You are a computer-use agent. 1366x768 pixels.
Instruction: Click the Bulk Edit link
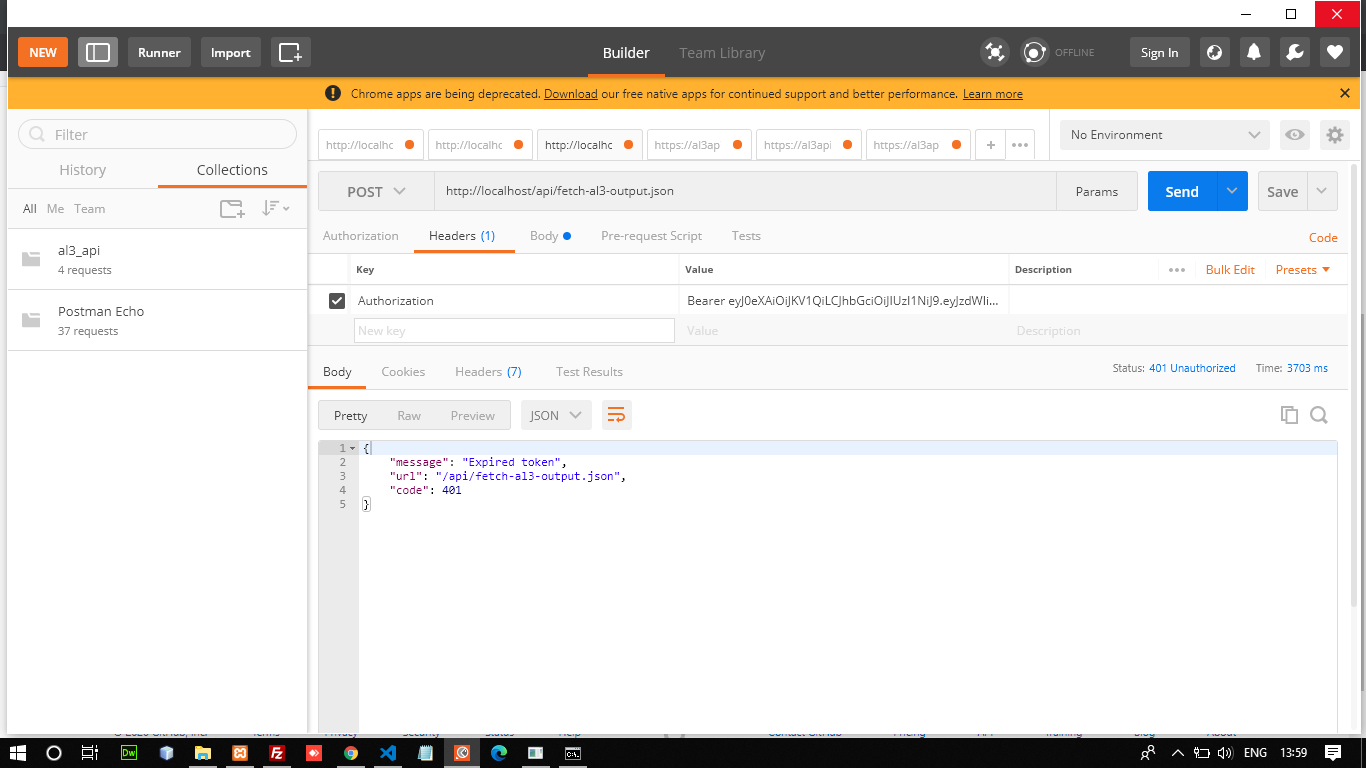[1230, 270]
